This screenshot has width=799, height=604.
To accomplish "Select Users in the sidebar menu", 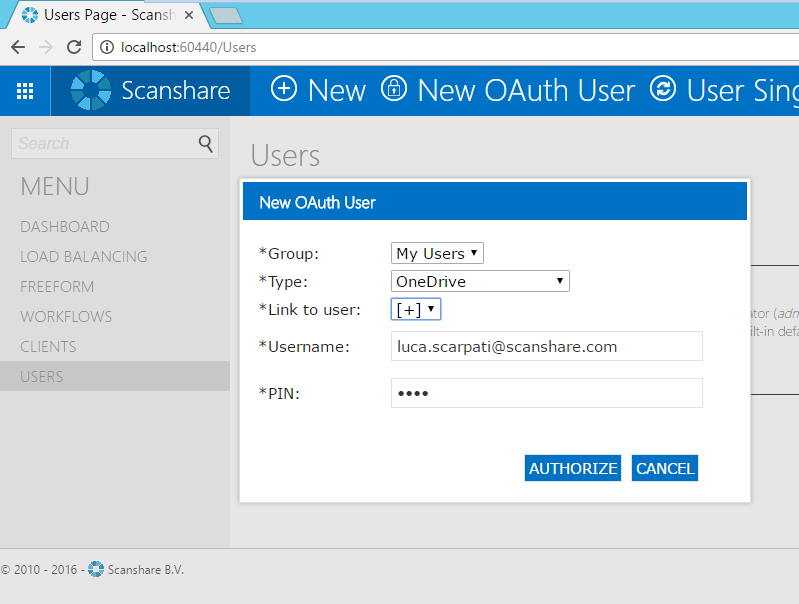I will click(115, 376).
